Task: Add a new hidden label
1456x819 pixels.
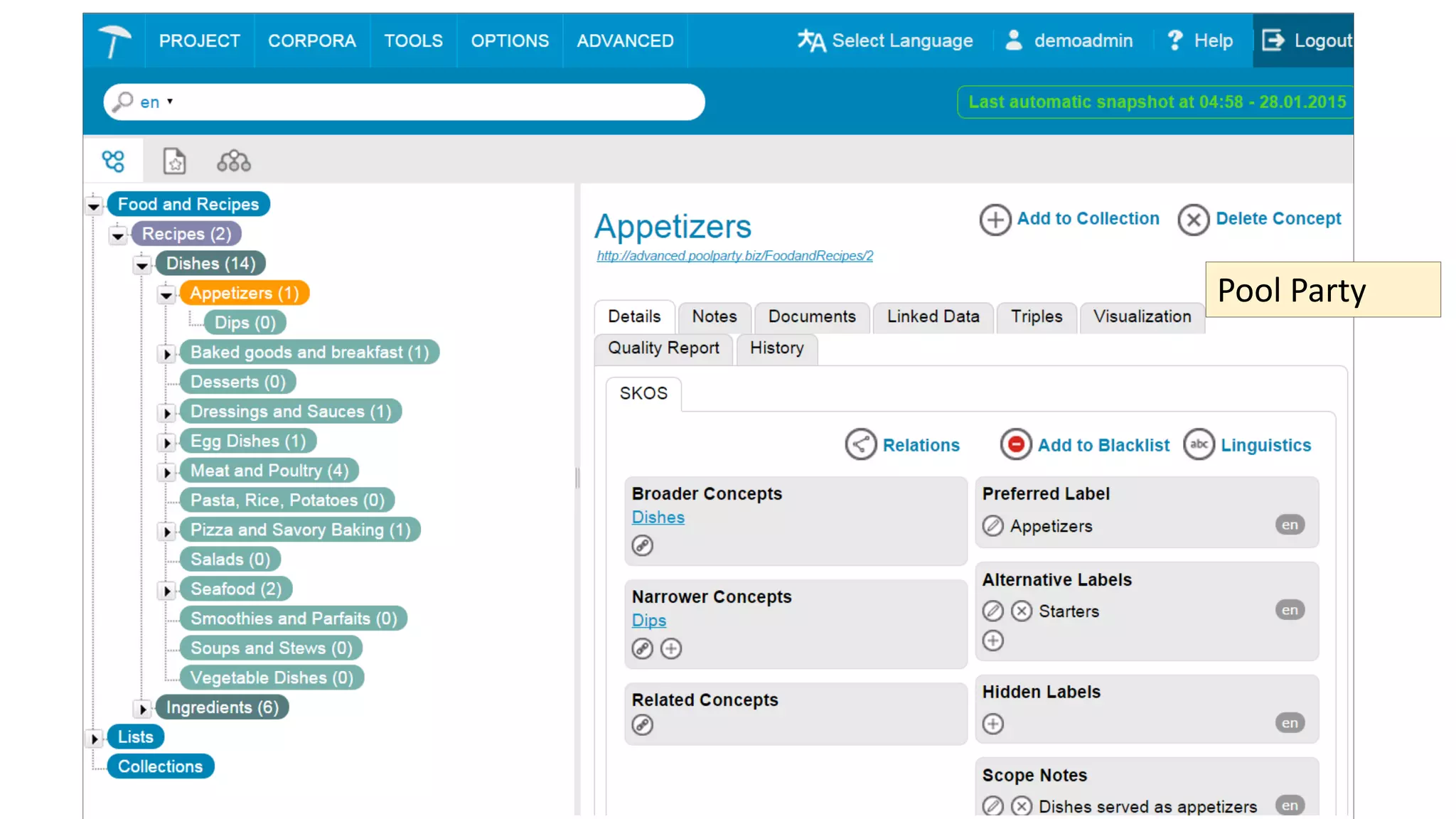Action: pyautogui.click(x=992, y=724)
